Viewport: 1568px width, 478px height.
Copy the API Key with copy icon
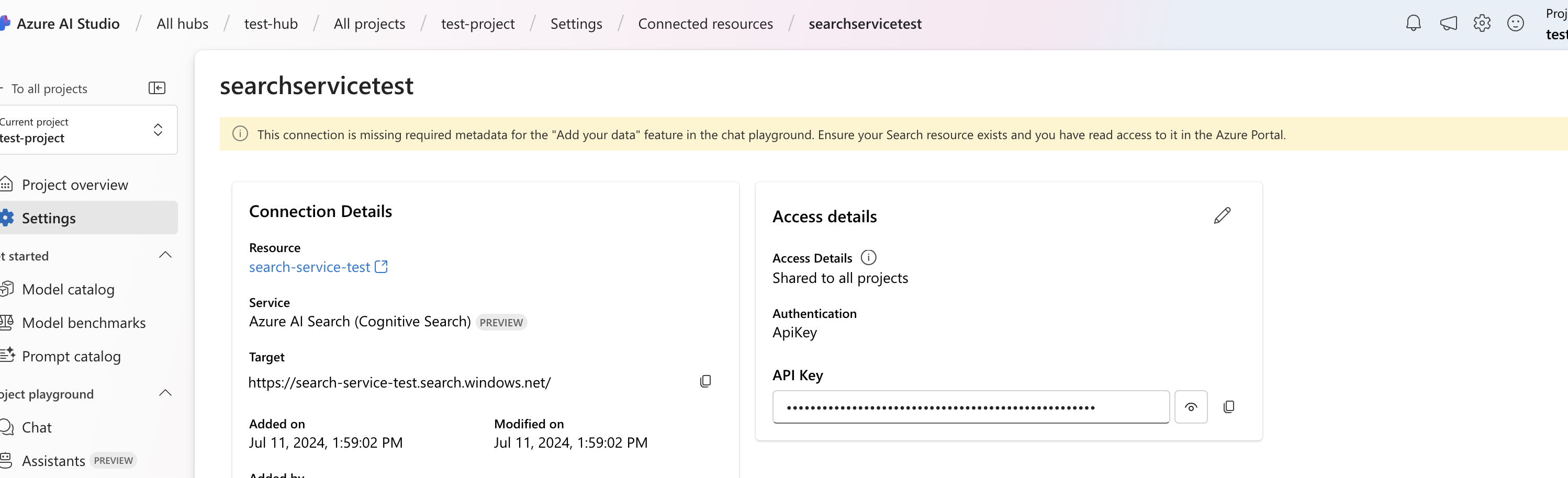pos(1229,407)
